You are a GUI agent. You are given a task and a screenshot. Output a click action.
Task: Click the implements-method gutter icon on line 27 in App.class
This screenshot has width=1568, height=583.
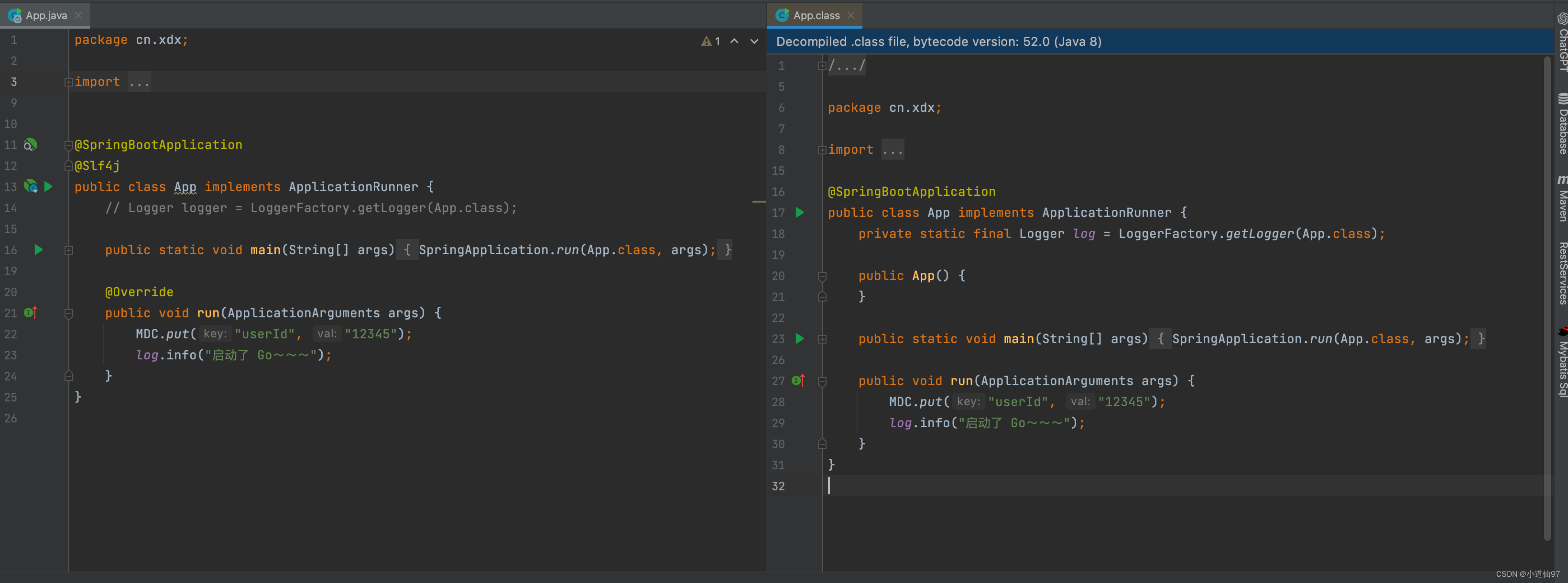798,381
